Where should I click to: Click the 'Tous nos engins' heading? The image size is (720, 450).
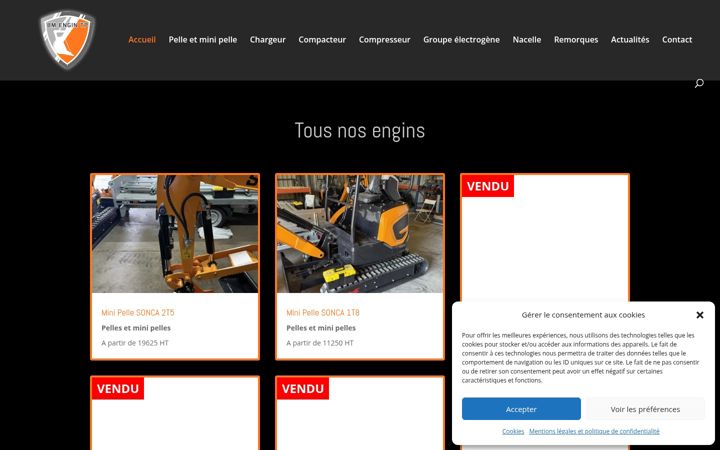pos(360,131)
